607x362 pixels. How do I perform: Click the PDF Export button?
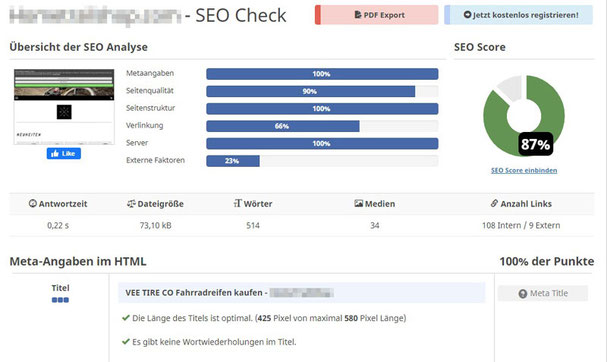tap(377, 15)
